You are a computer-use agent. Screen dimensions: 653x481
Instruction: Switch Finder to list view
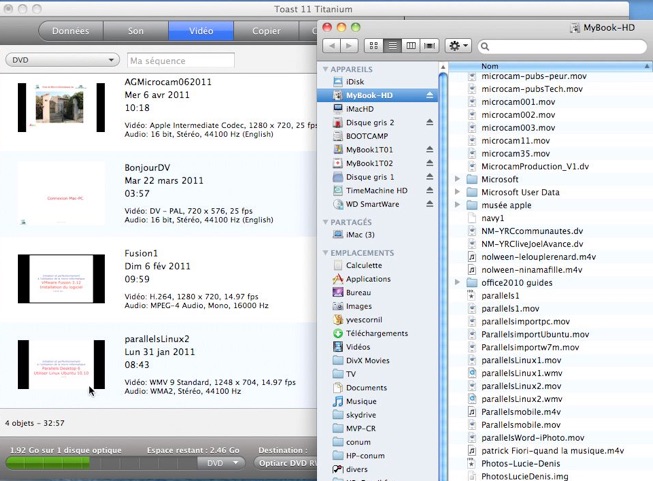(x=392, y=46)
